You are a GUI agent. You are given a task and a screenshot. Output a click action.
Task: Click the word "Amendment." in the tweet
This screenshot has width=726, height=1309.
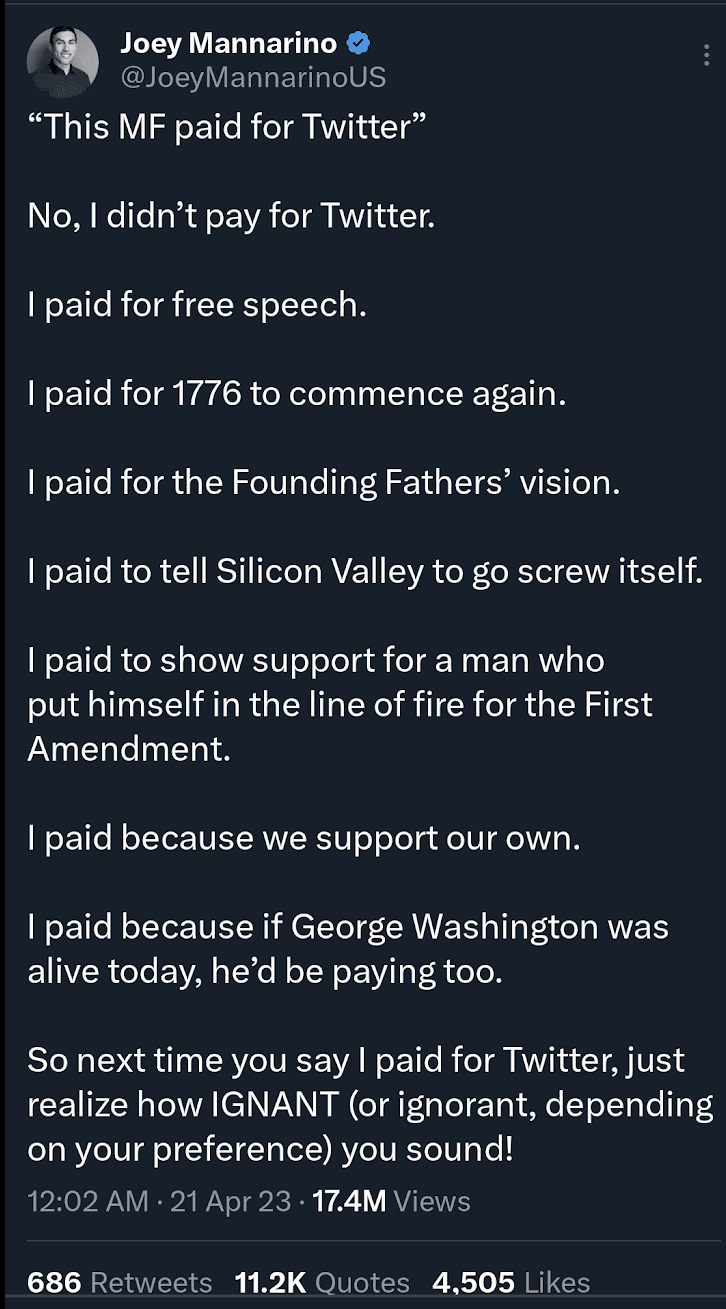pos(129,749)
